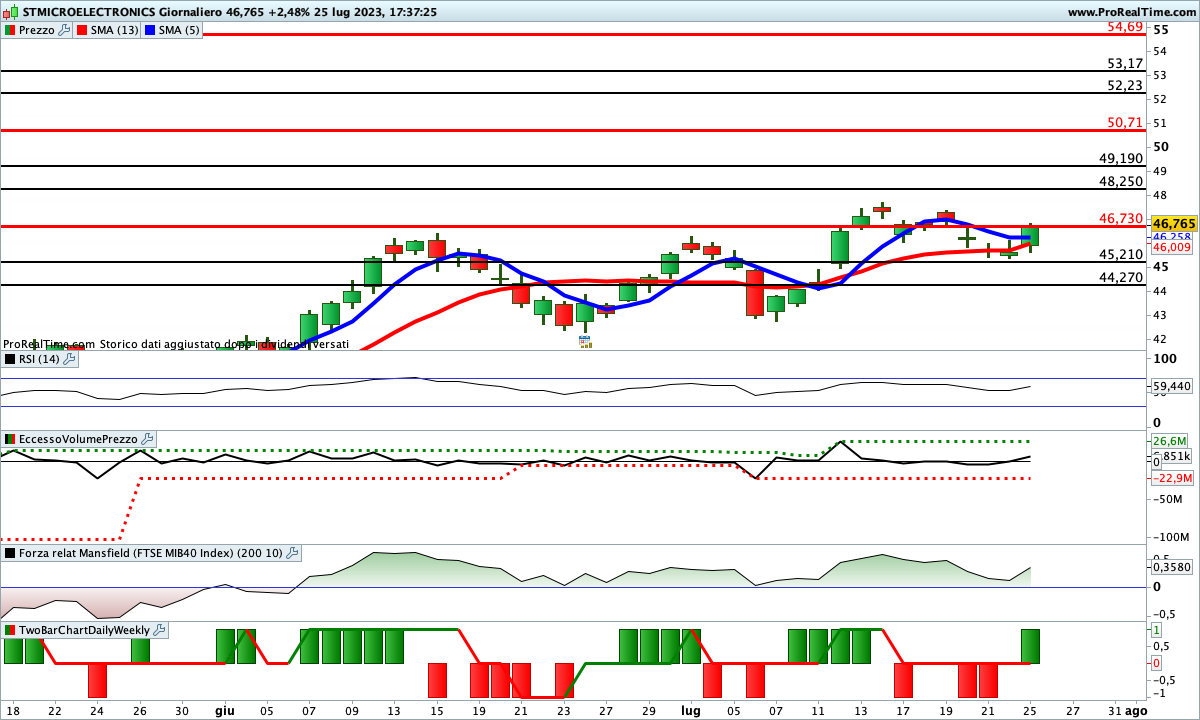Click the 45,210 level label
Viewport: 1200px width, 720px height.
(x=1121, y=254)
